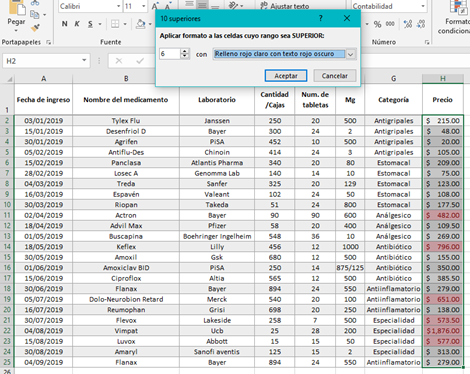Select the Atlantis Pharma cell
470x374 pixels.
[217, 163]
